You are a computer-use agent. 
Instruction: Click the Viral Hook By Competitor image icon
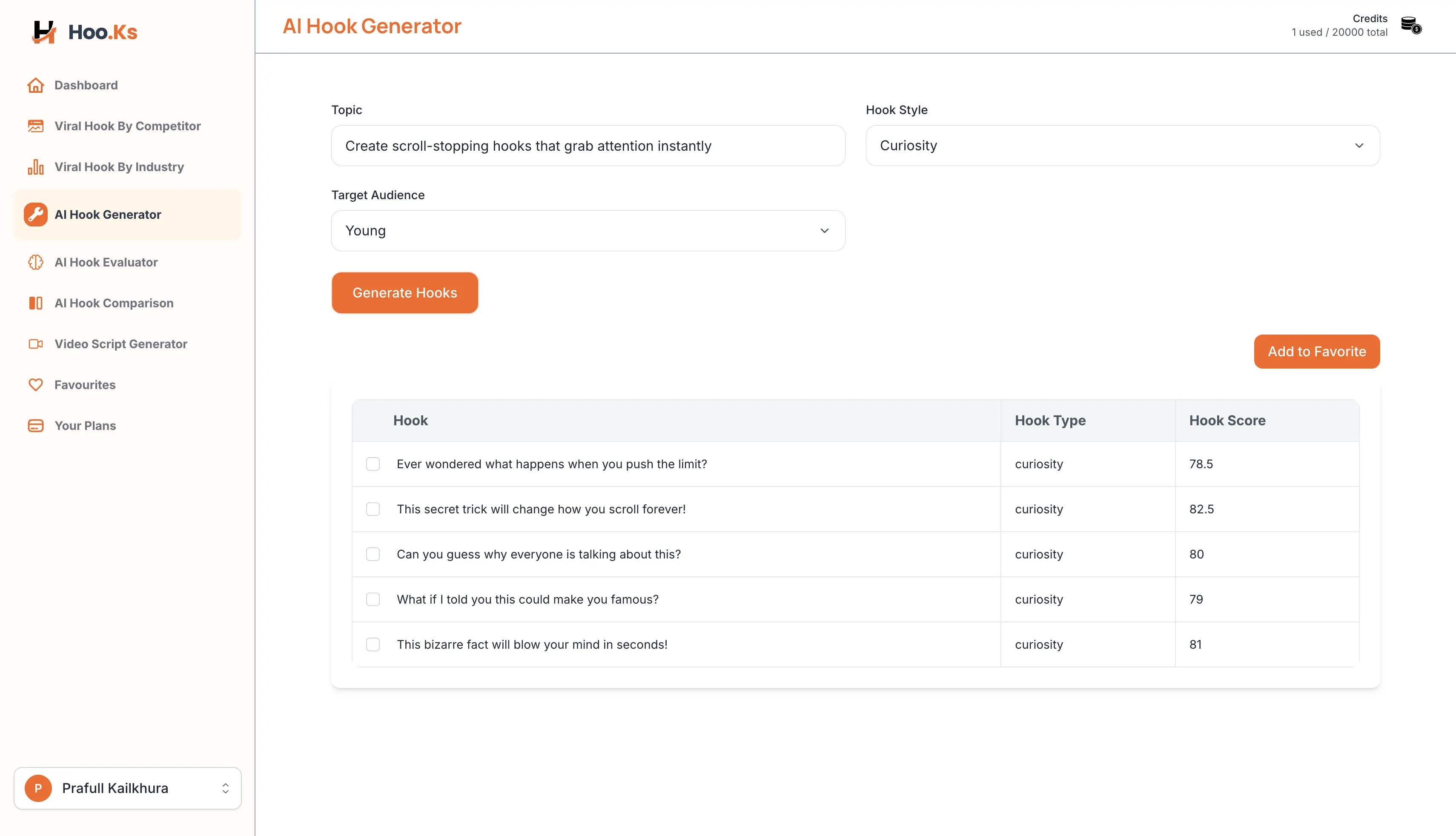pyautogui.click(x=36, y=126)
